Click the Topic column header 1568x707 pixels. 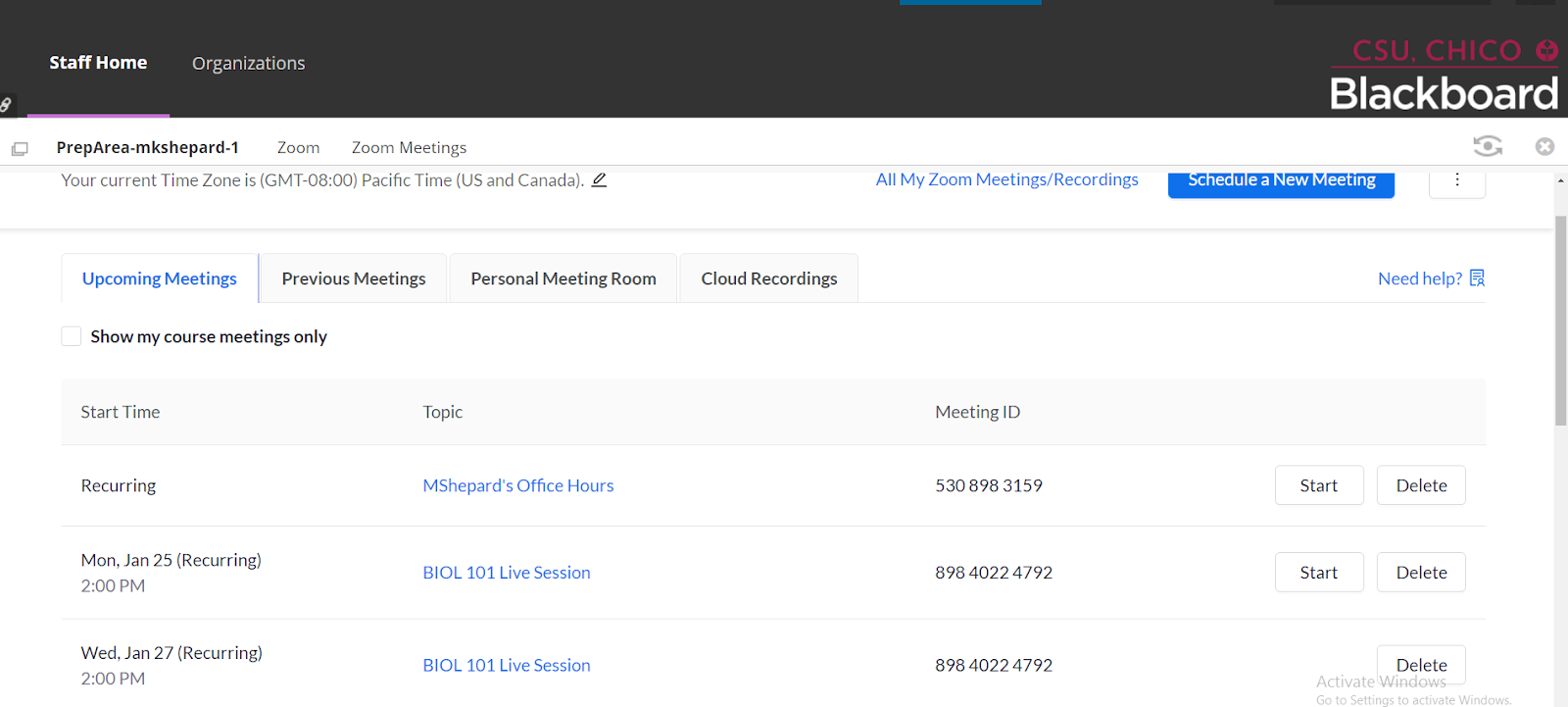(x=443, y=412)
